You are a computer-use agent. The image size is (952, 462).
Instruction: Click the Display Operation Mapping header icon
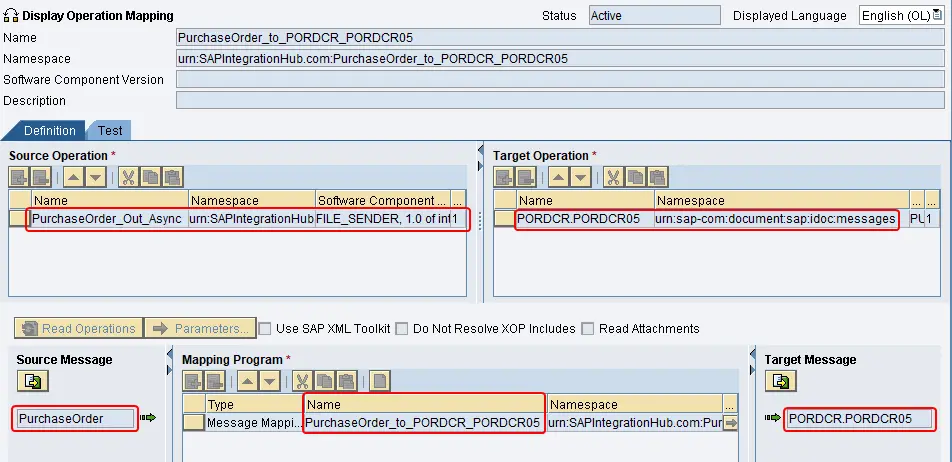coord(11,15)
